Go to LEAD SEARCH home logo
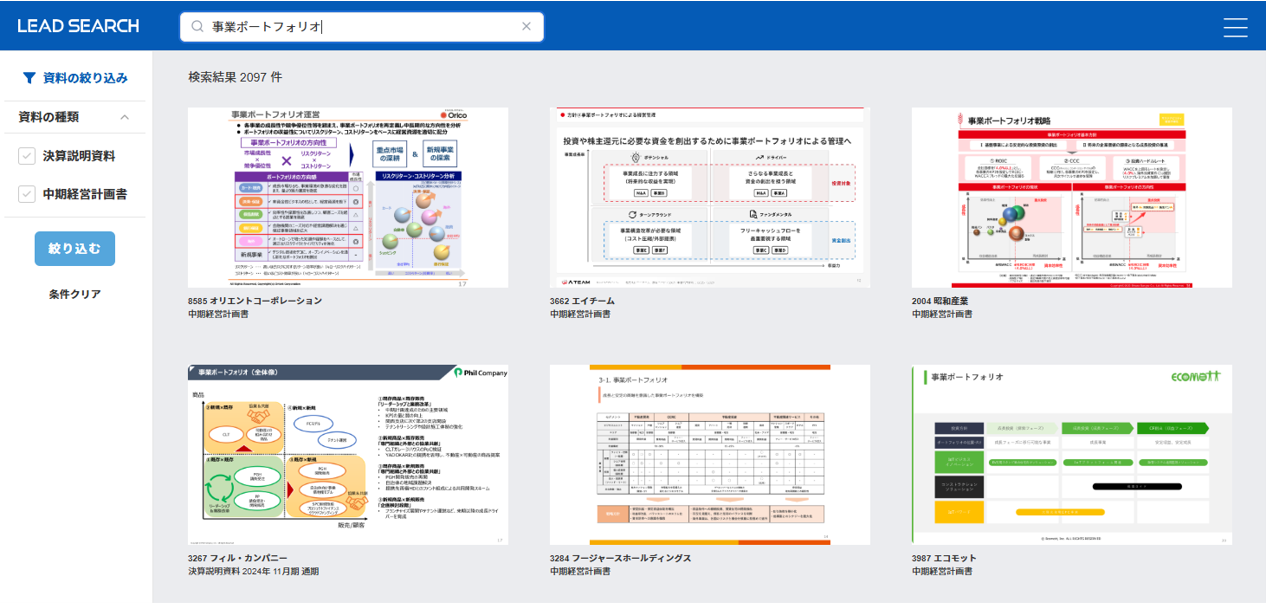The height and width of the screenshot is (603, 1266). (x=78, y=26)
